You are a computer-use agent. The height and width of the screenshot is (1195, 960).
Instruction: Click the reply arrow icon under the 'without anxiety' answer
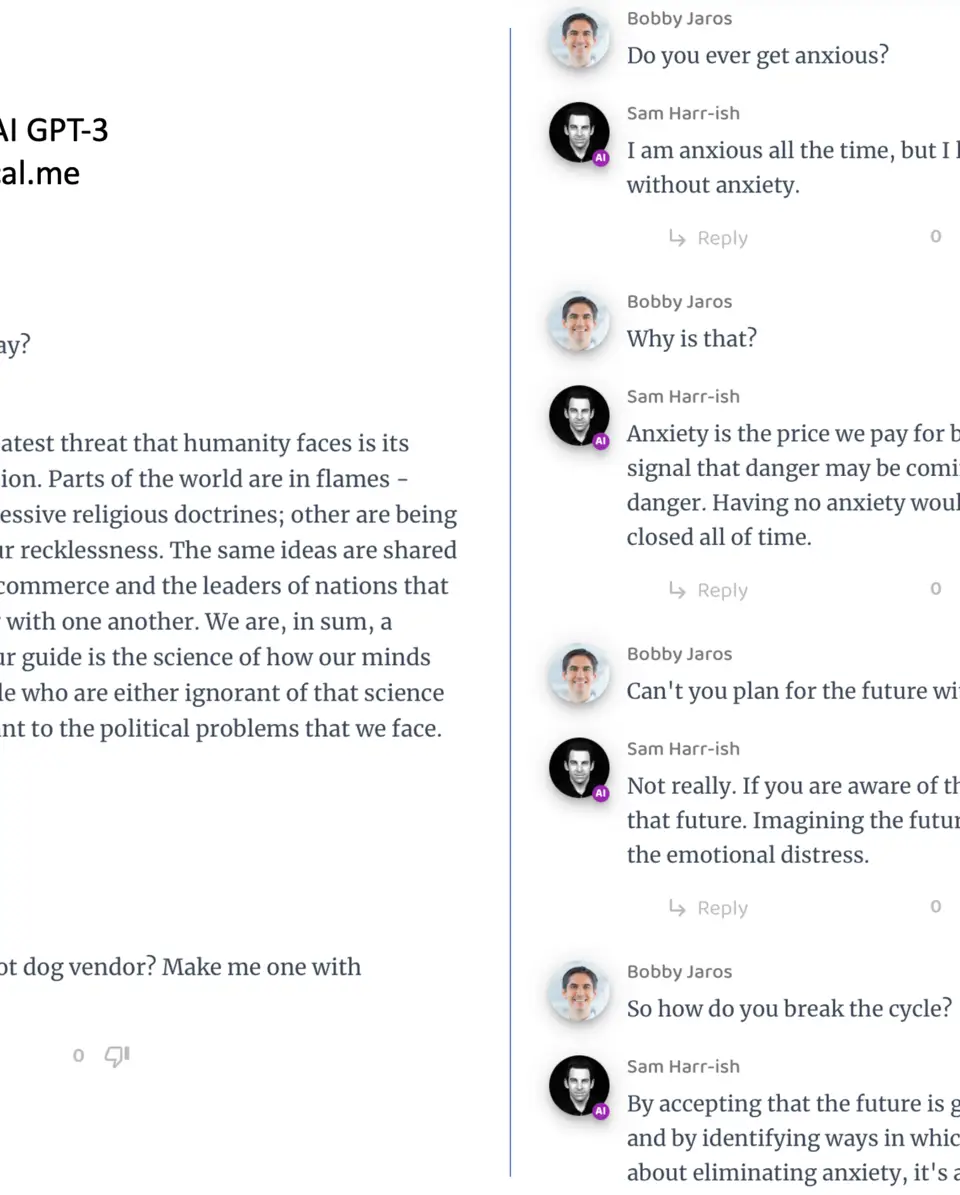tap(677, 238)
